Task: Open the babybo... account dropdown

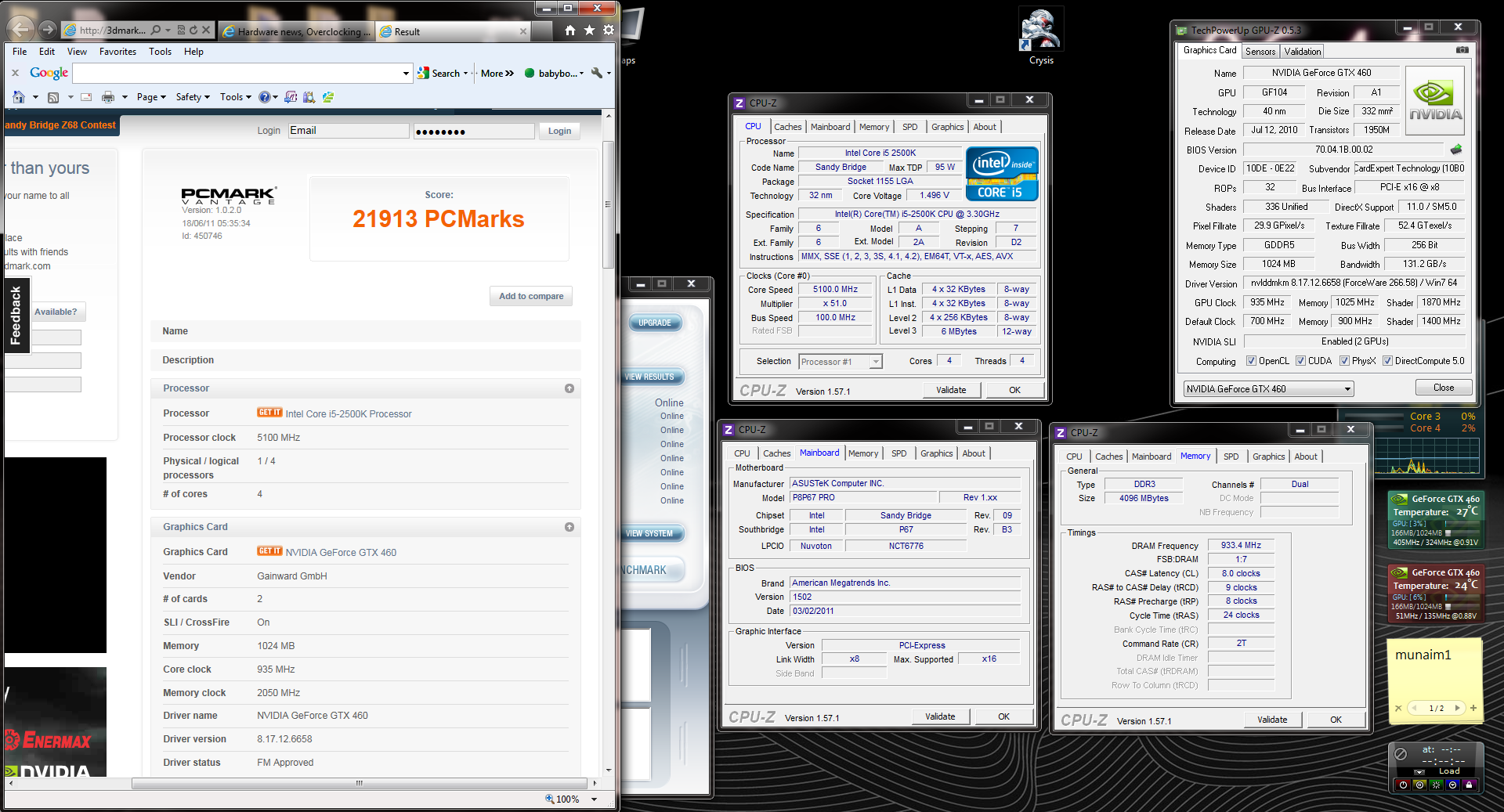Action: [555, 74]
